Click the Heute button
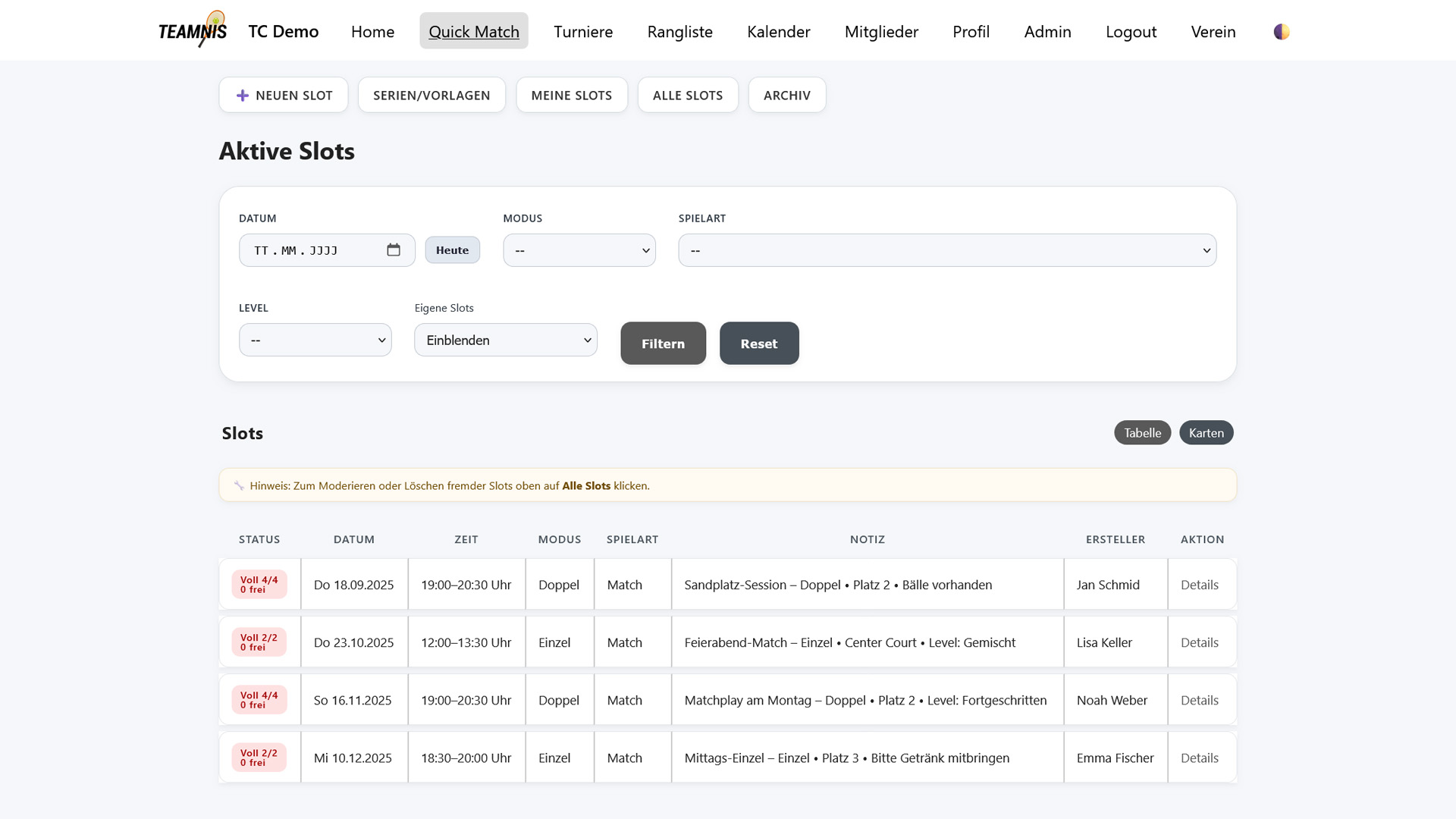The height and width of the screenshot is (819, 1456). click(452, 249)
